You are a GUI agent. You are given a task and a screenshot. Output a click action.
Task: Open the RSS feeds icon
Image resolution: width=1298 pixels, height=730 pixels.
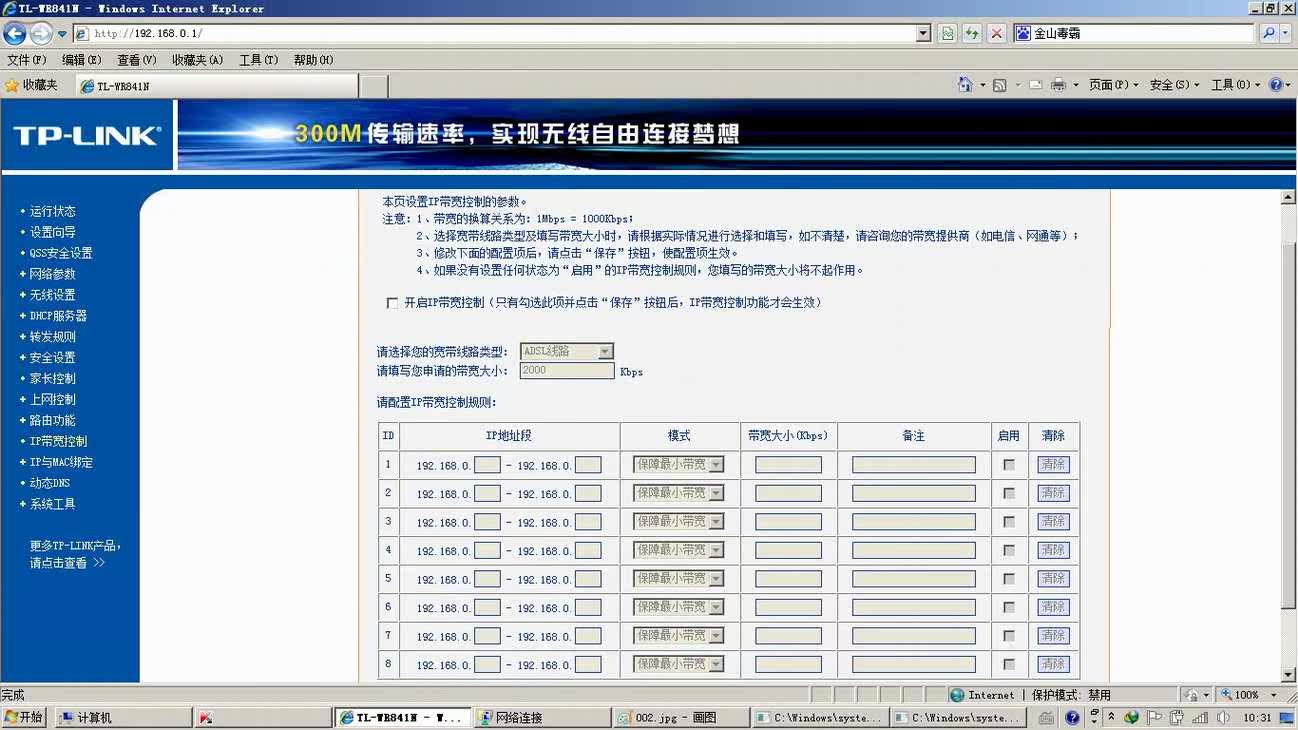999,85
